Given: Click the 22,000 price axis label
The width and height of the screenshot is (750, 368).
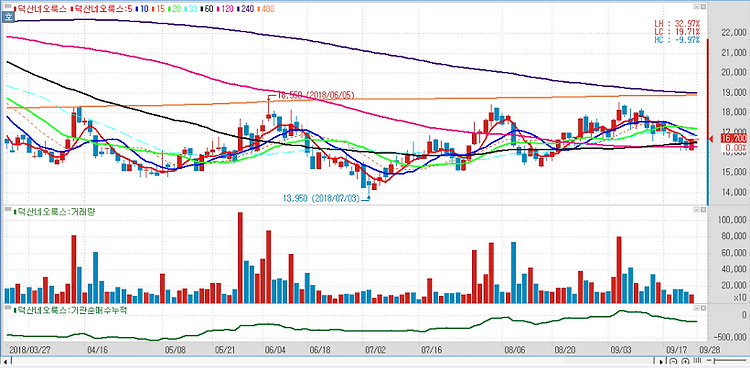Looking at the screenshot, I should click(734, 33).
